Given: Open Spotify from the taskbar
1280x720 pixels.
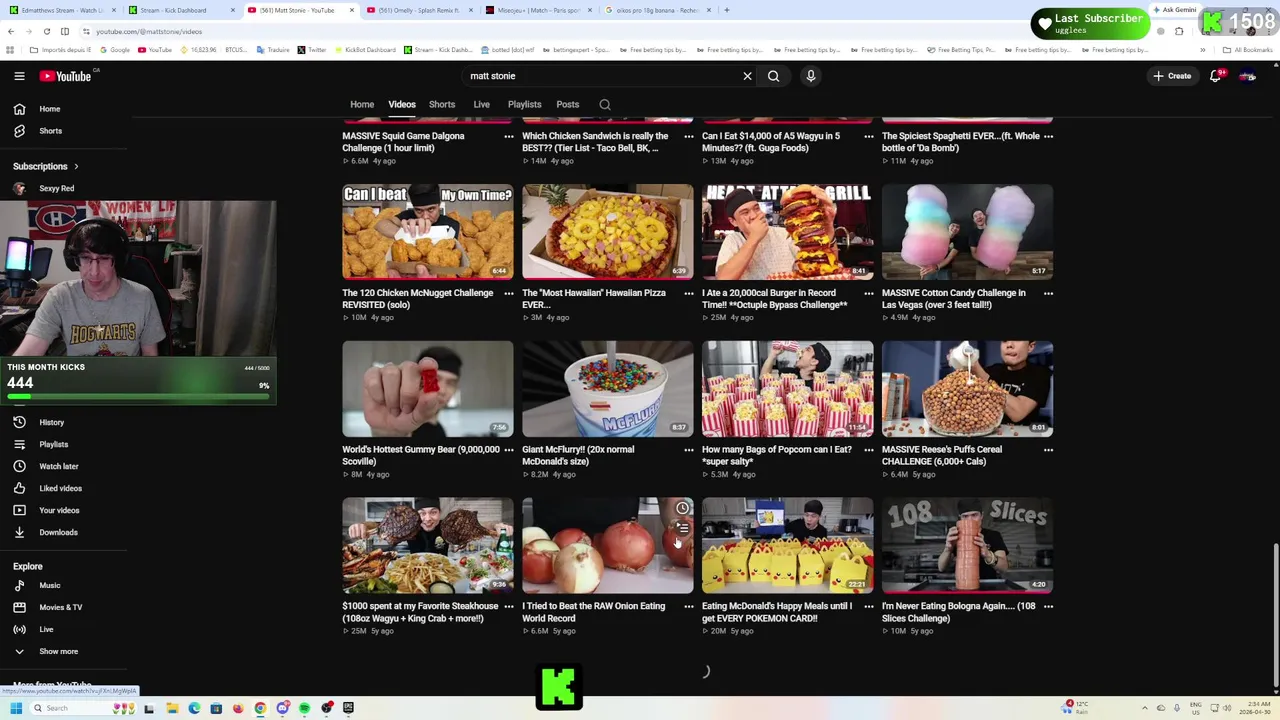Looking at the screenshot, I should 305,708.
